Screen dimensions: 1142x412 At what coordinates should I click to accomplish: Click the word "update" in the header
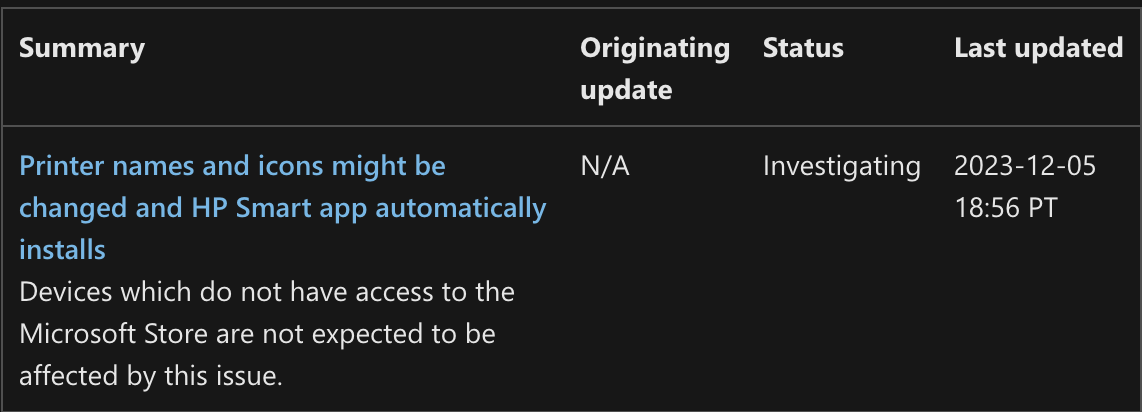[626, 90]
